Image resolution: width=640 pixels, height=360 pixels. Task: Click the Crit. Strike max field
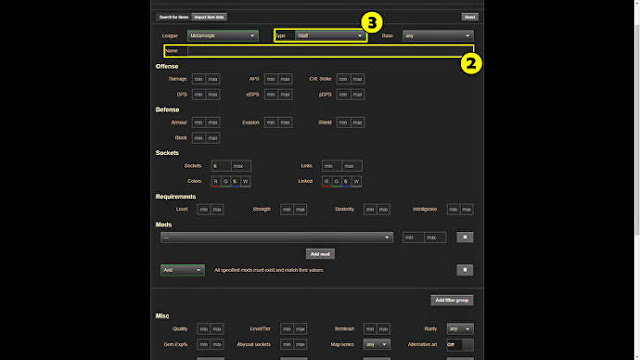pyautogui.click(x=358, y=79)
